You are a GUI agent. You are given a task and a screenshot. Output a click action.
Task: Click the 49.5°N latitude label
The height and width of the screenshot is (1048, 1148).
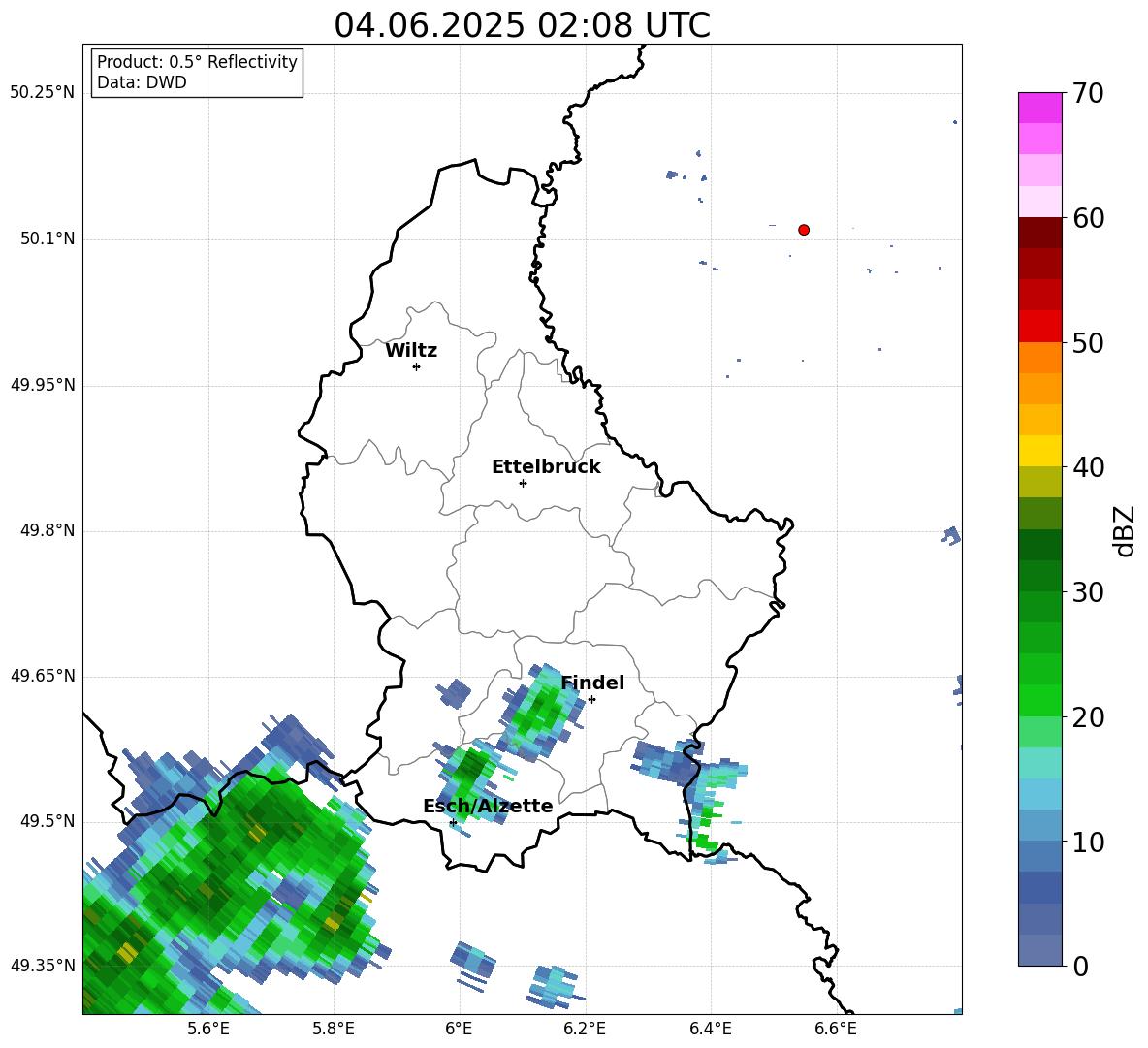[x=48, y=821]
